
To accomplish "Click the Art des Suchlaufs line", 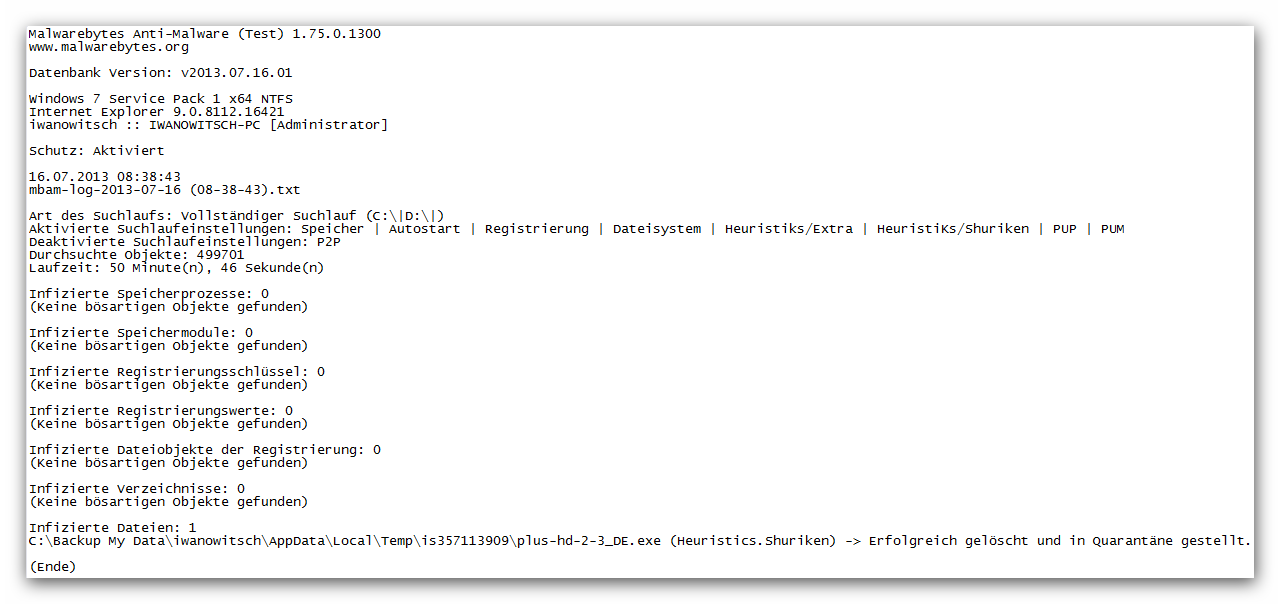I will pyautogui.click(x=236, y=216).
